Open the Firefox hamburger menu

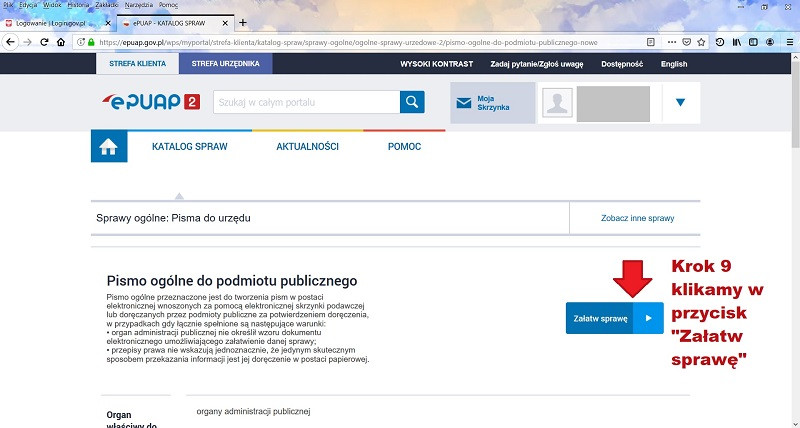(x=789, y=43)
